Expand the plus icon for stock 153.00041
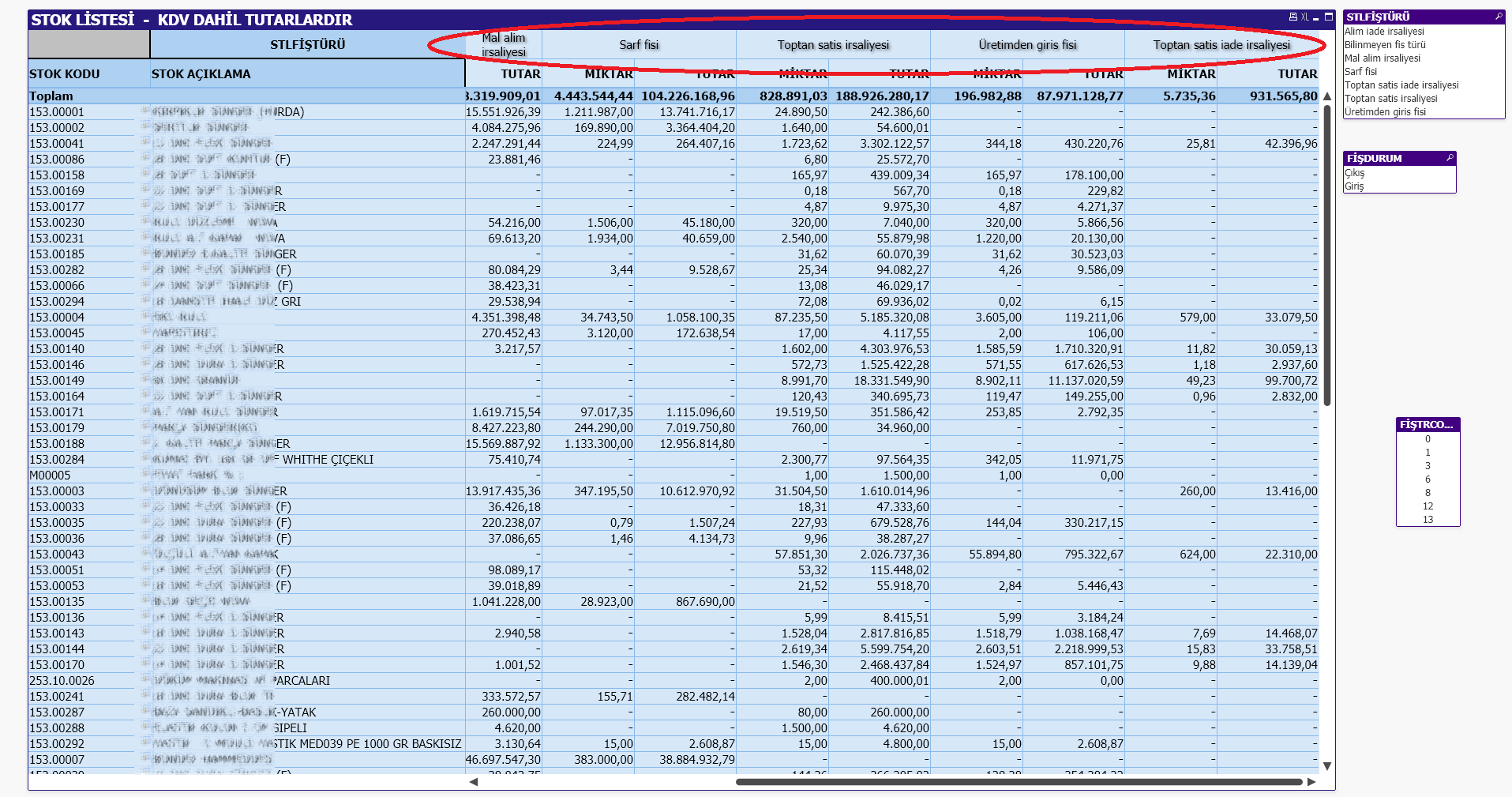This screenshot has width=1512, height=797. (x=145, y=143)
